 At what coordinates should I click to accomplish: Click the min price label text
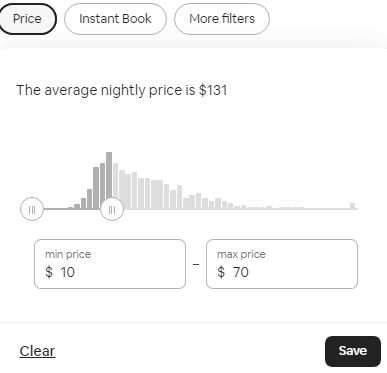tap(68, 254)
